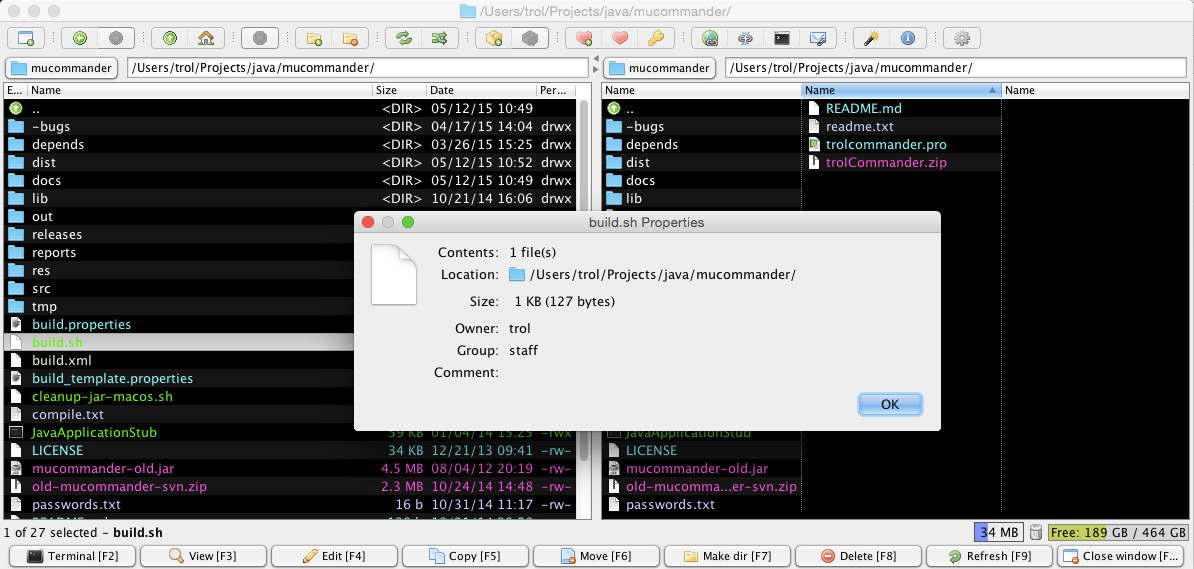Screen dimensions: 1194x569
Task: Open left panel mucommander drive dropdown
Action: coord(62,68)
